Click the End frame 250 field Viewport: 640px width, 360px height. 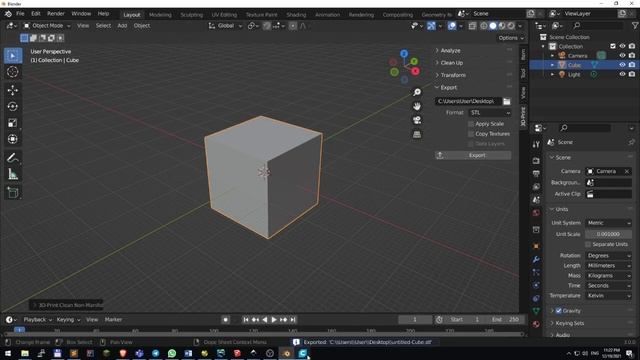[x=505, y=320]
